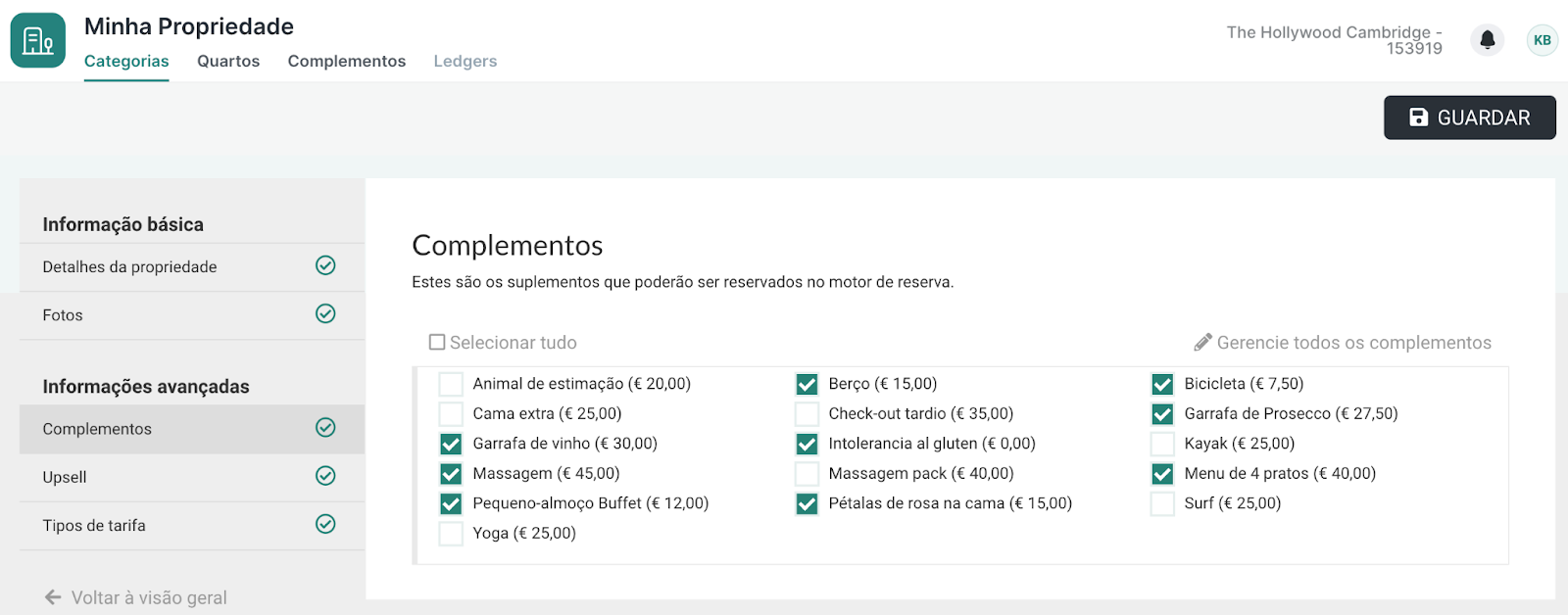Select Fotos in the sidebar
The height and width of the screenshot is (615, 1568).
pos(192,315)
